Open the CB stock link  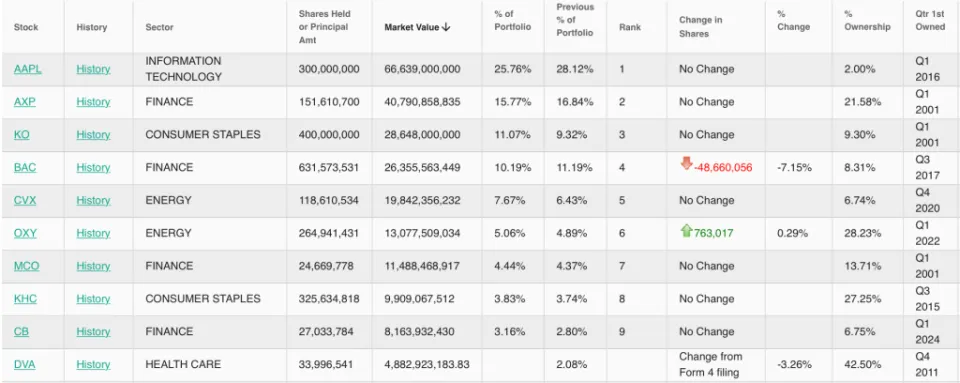click(x=21, y=332)
